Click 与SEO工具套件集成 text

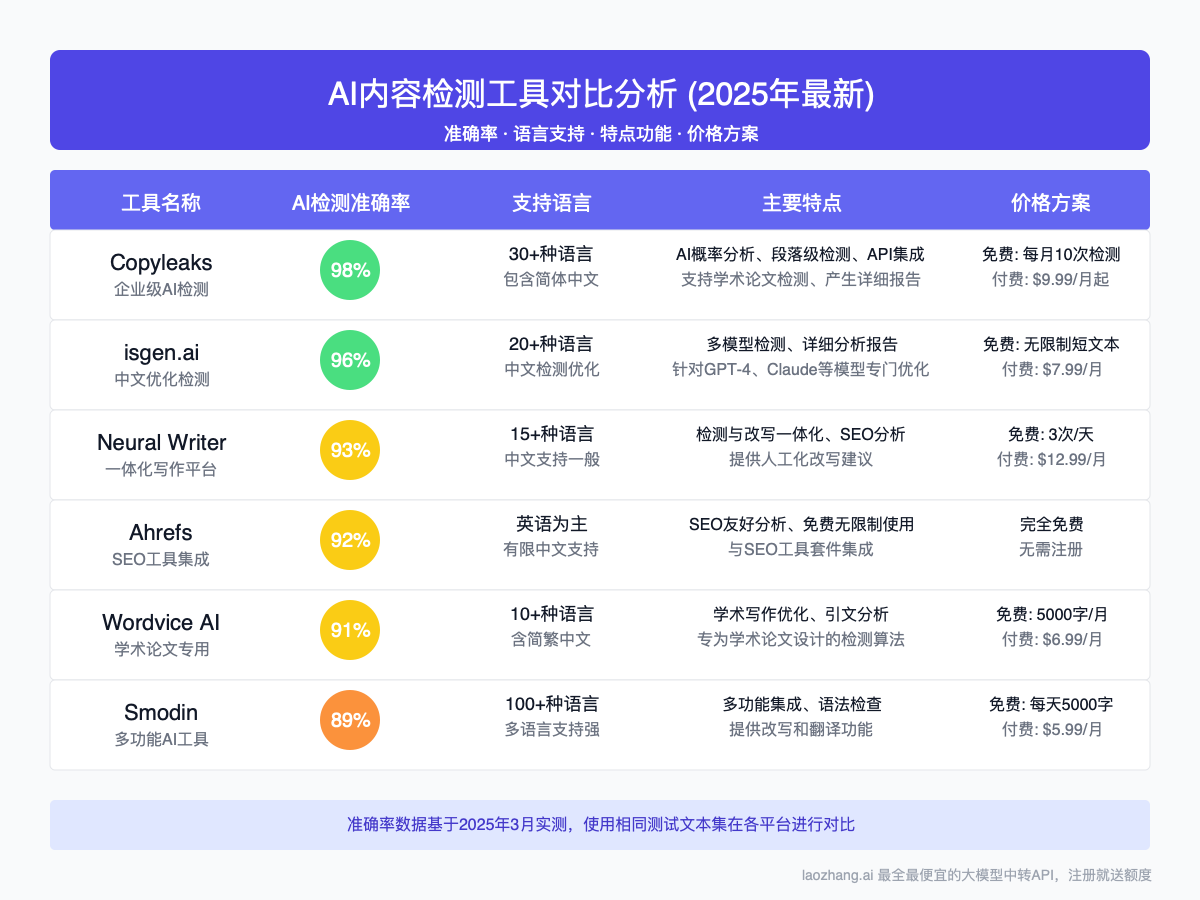tap(801, 549)
